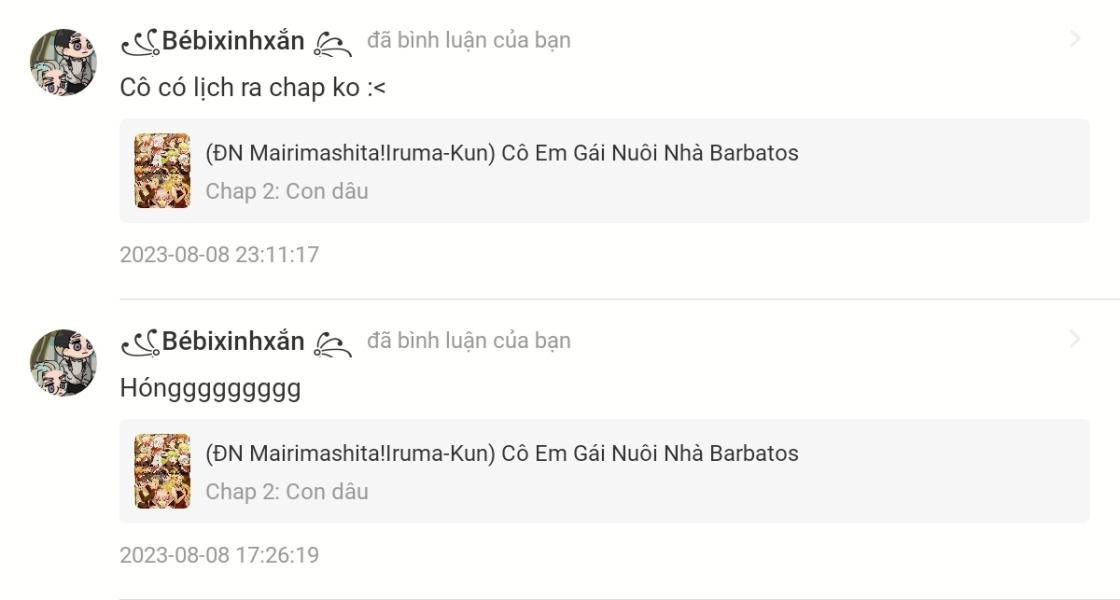Tap story cover under "Cô có lịch ra chap ko"
Viewport: 1120px width, 600px height.
162,171
